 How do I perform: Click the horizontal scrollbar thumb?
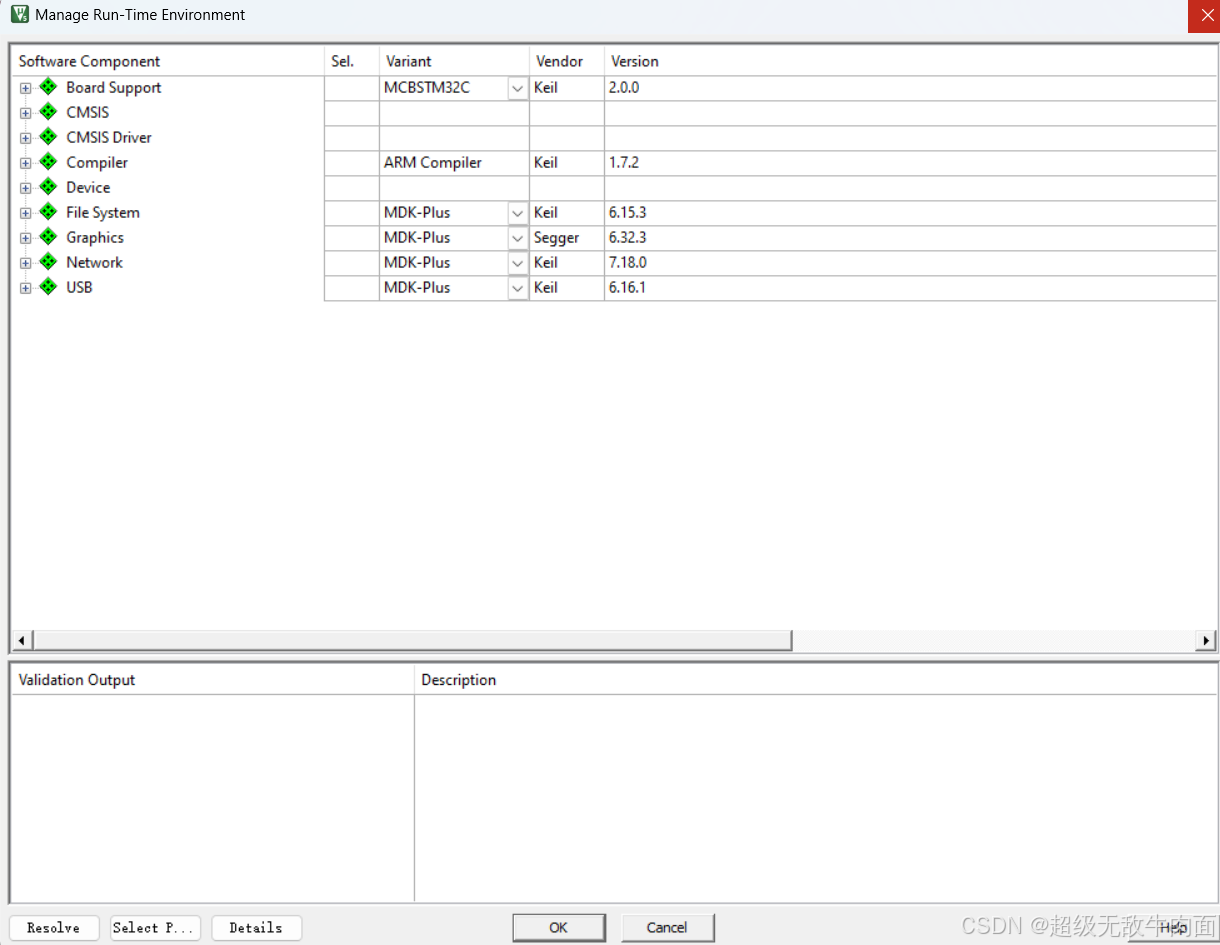412,640
